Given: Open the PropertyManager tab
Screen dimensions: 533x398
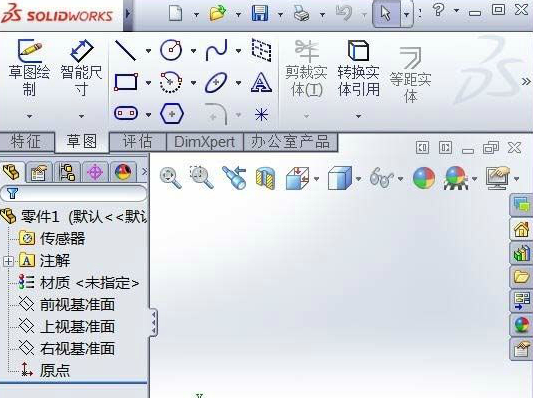Looking at the screenshot, I should pos(39,172).
